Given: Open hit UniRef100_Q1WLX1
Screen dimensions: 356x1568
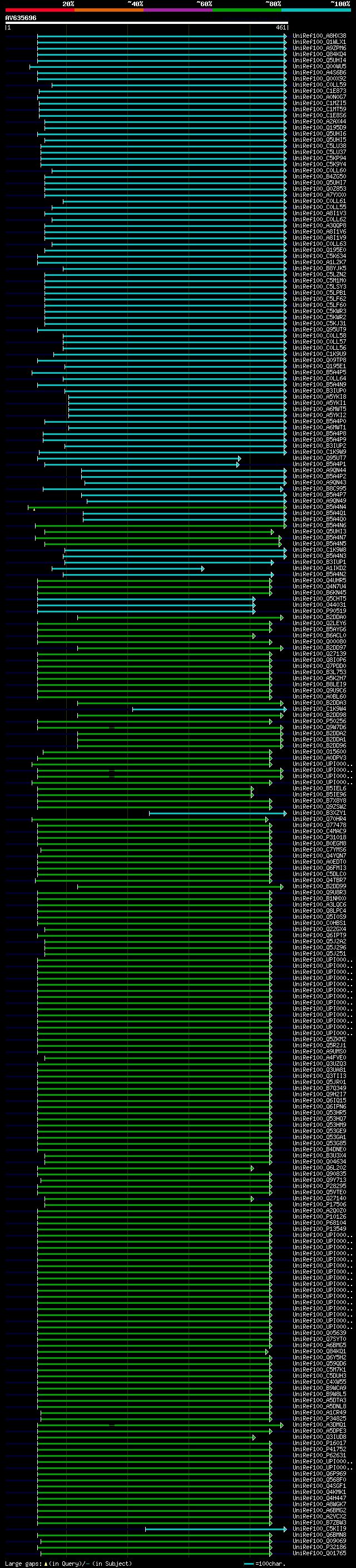Looking at the screenshot, I should point(319,42).
